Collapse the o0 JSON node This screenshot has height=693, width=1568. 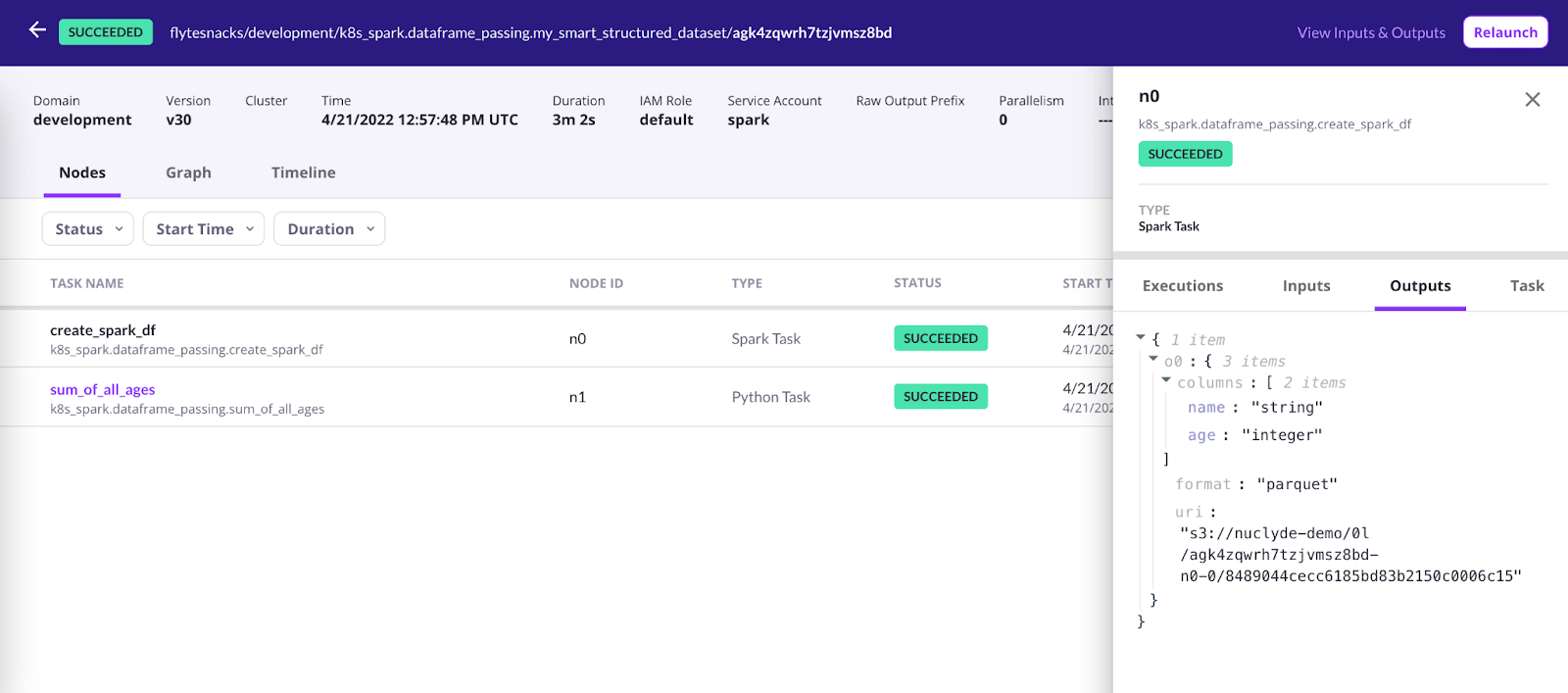click(1153, 359)
